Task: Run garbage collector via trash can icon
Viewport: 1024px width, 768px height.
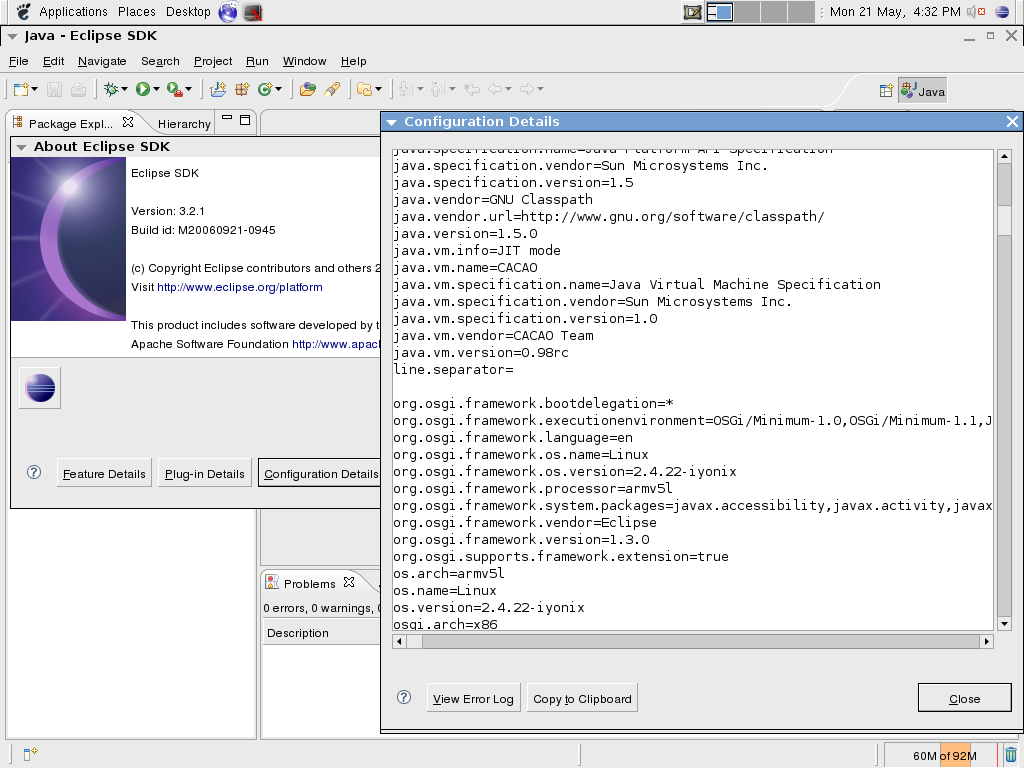Action: coord(1011,755)
